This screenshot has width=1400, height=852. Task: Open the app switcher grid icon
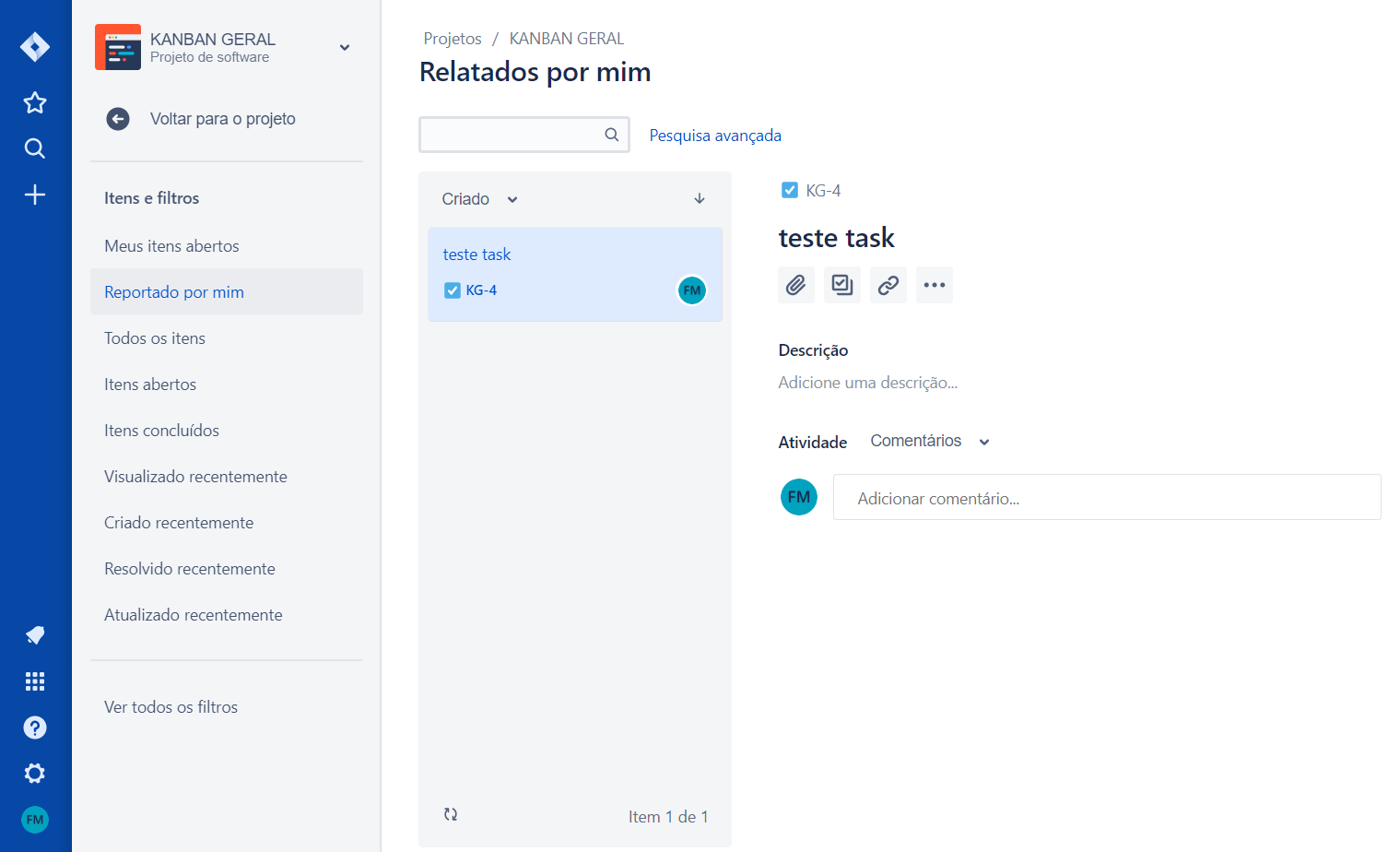pyautogui.click(x=35, y=681)
